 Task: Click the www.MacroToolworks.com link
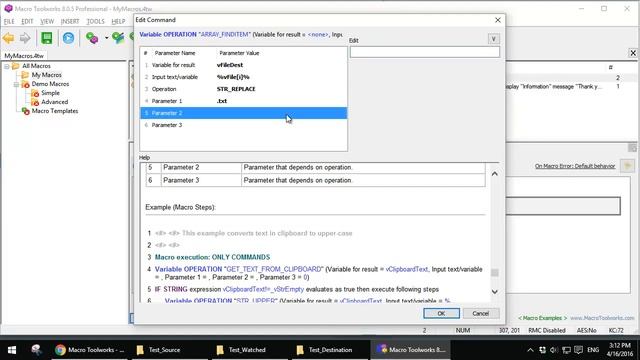pyautogui.click(x=602, y=318)
